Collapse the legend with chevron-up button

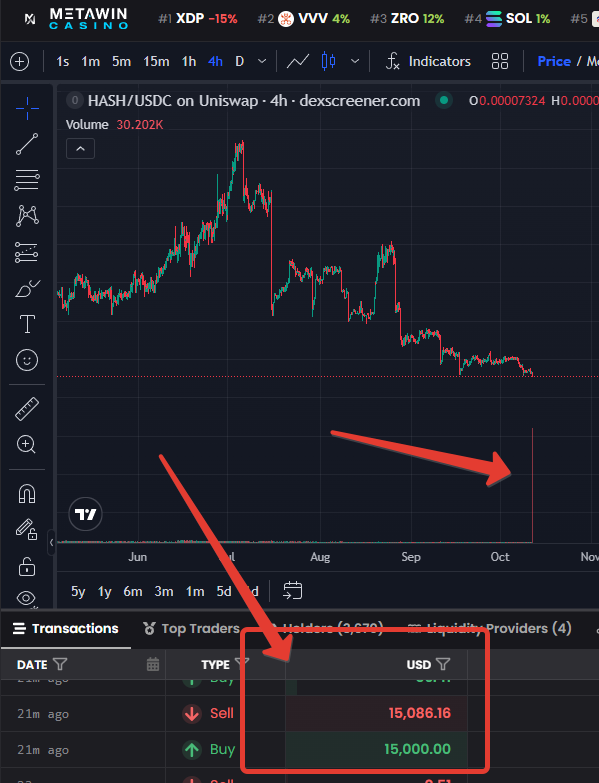[x=80, y=149]
